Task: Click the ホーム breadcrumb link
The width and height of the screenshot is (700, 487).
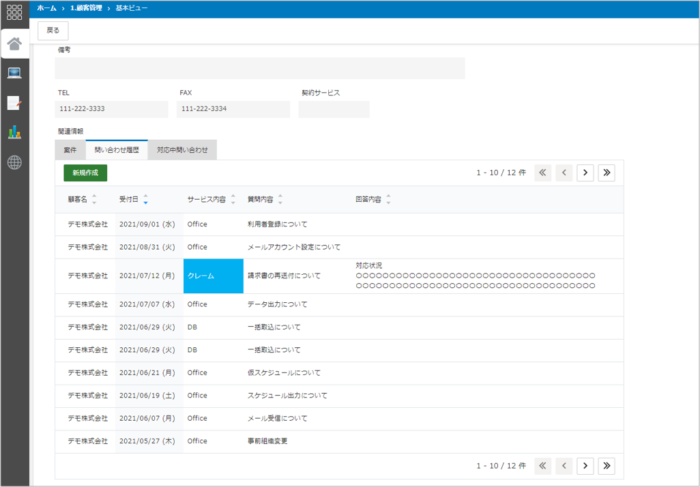Action: [47, 8]
